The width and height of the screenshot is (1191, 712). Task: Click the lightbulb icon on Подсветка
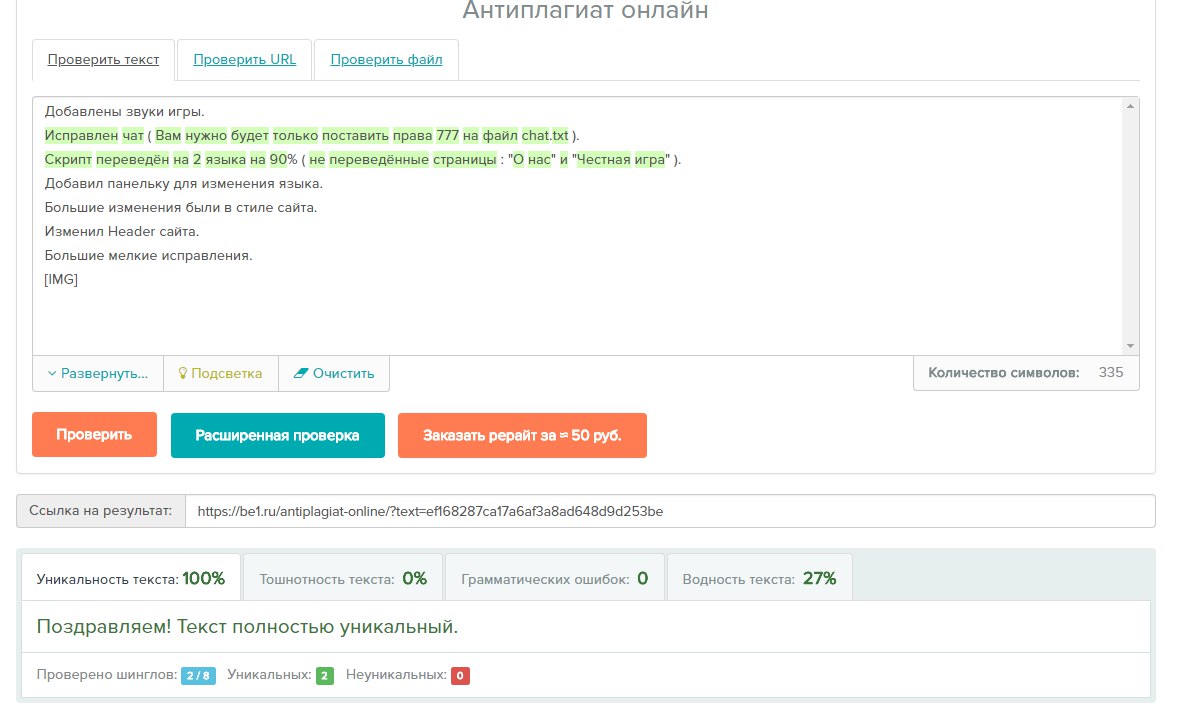pos(182,373)
